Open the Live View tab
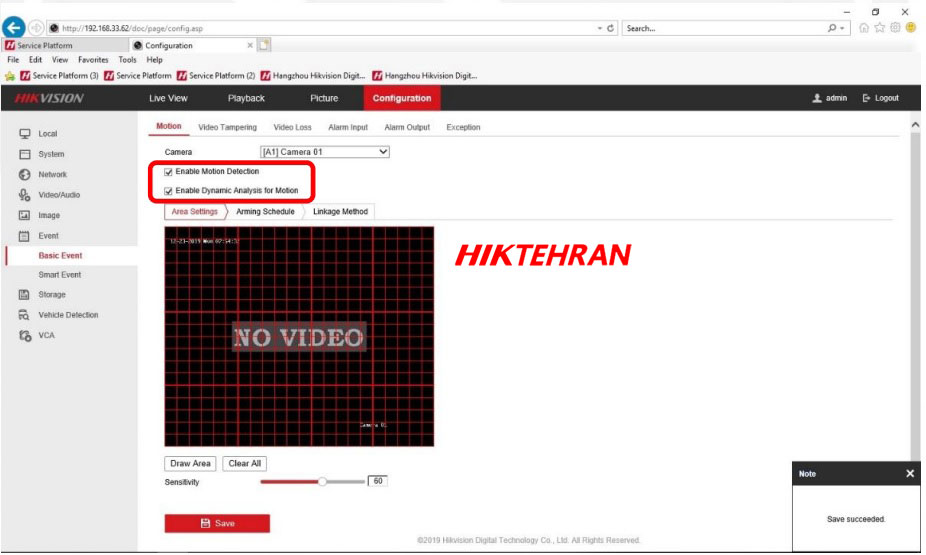The width and height of the screenshot is (926, 555). coord(168,98)
